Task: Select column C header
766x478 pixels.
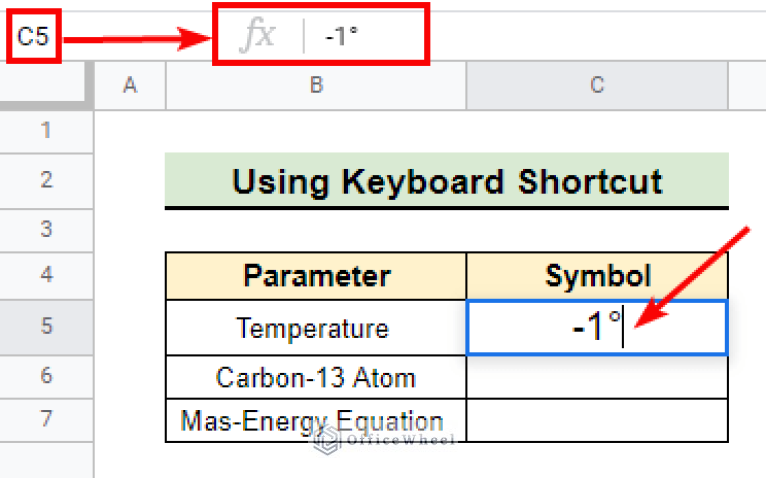Action: (x=597, y=86)
